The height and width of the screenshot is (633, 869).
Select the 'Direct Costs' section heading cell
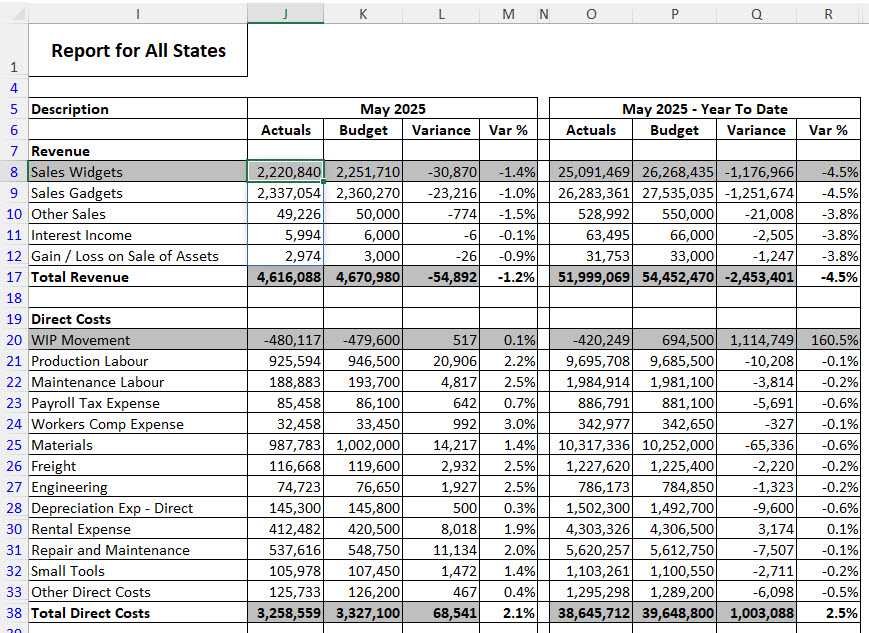pyautogui.click(x=138, y=319)
